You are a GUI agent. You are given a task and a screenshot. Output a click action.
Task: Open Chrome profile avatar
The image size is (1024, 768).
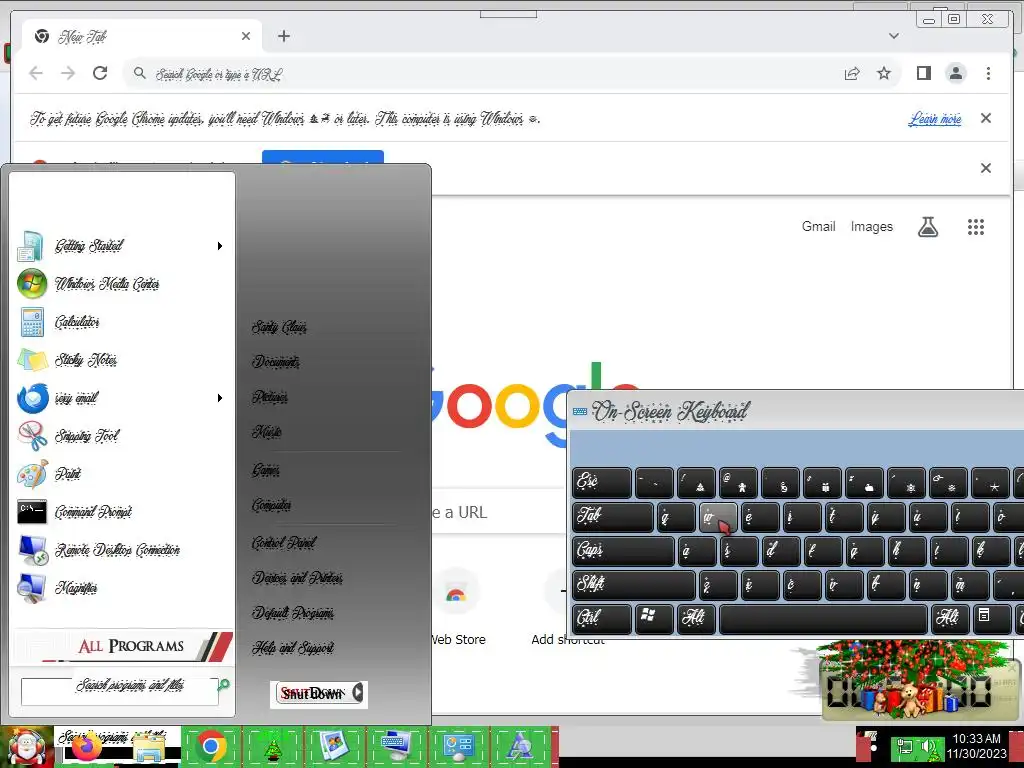point(956,73)
